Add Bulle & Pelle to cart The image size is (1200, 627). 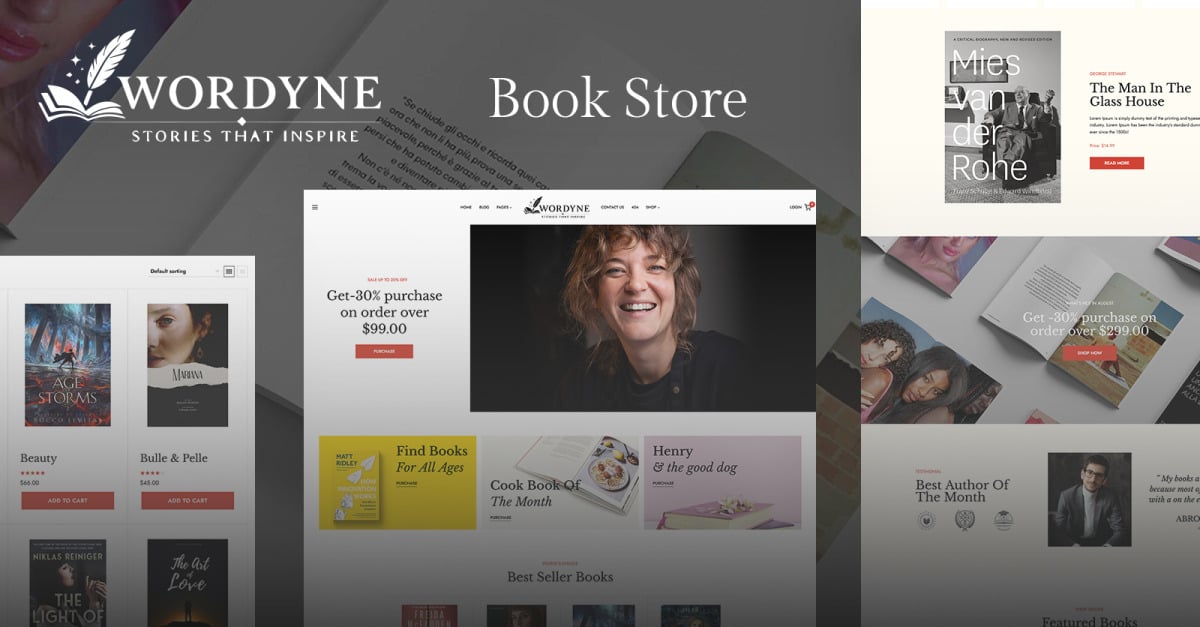pos(187,500)
